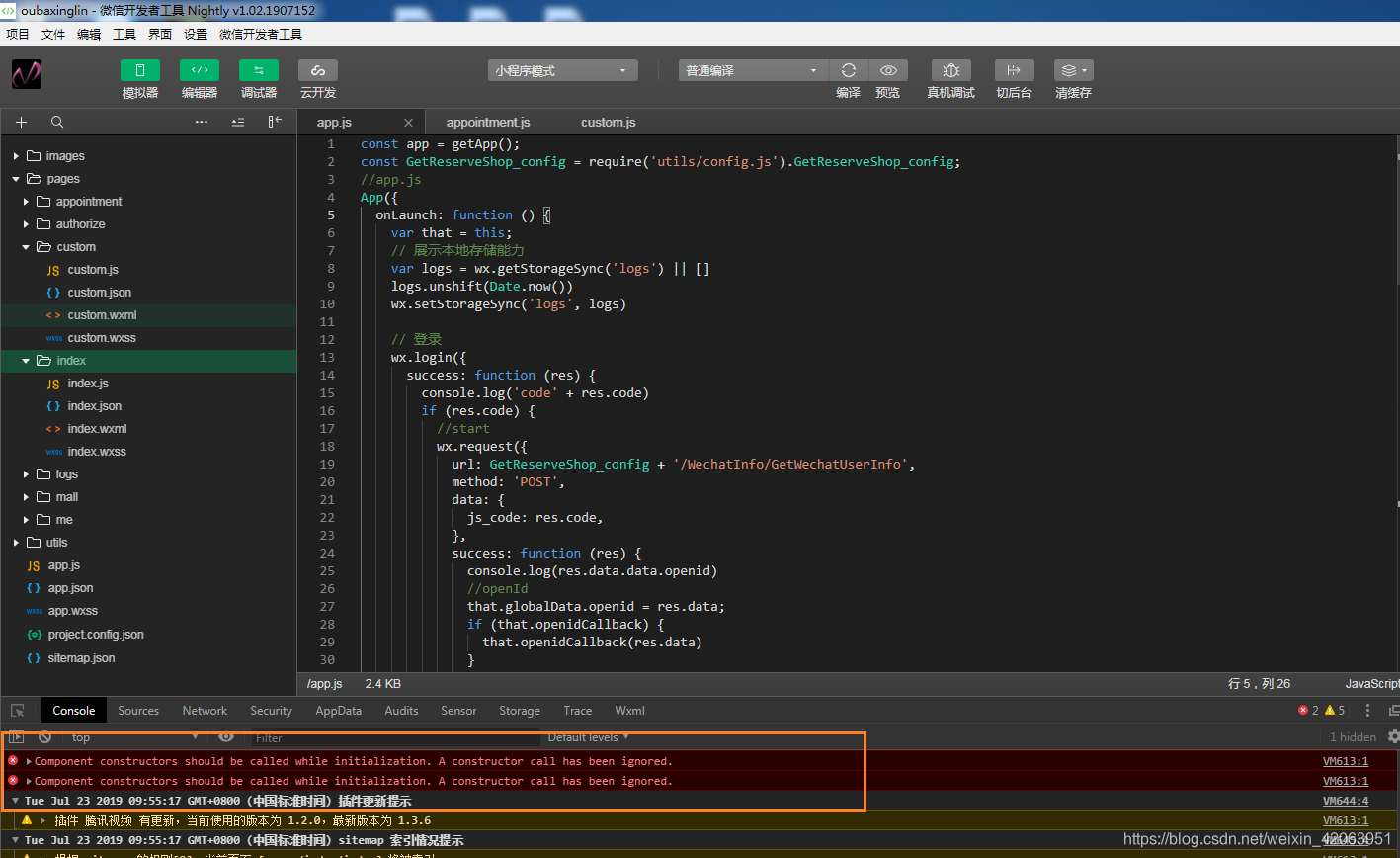Click the red errors count indicator
Screen dimensions: 1400x858
tap(1308, 711)
